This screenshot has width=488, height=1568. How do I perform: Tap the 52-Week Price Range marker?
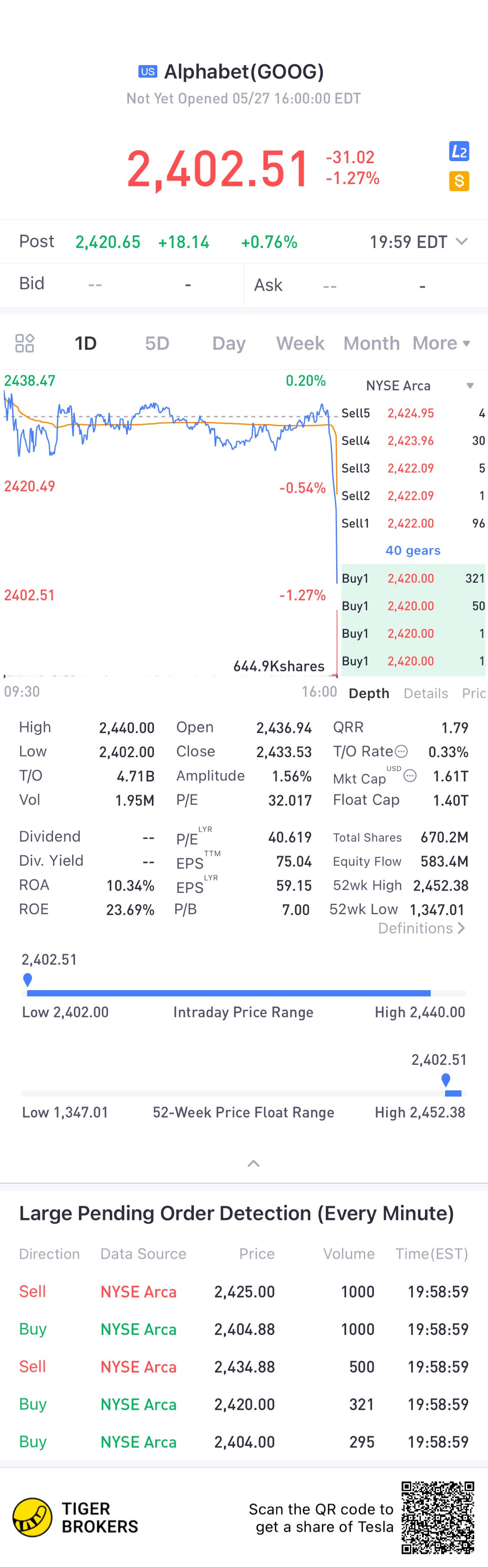click(446, 1079)
